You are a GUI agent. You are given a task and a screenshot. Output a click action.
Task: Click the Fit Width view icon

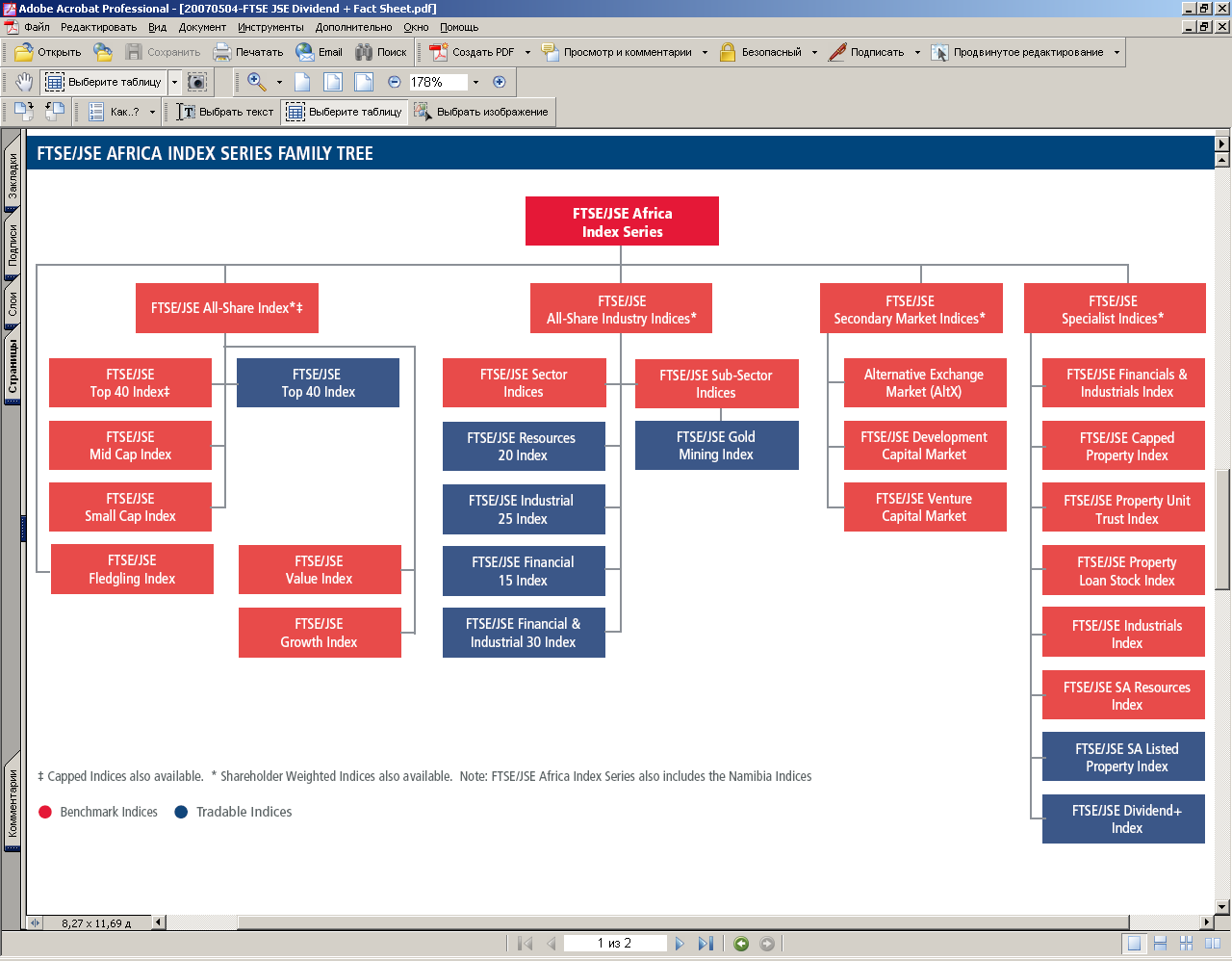[x=364, y=82]
